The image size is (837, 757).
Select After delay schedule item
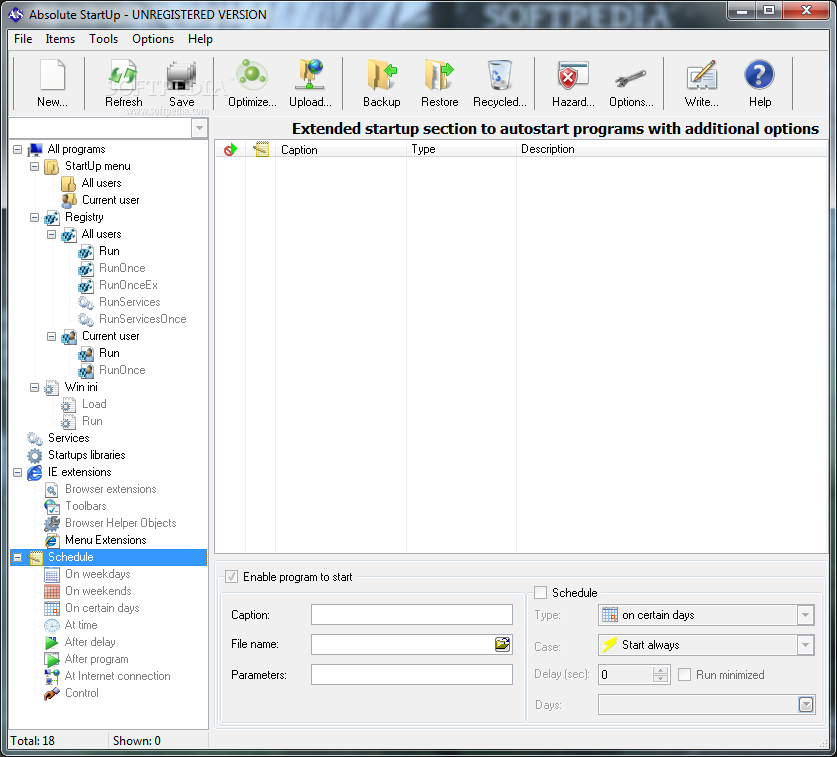(90, 642)
